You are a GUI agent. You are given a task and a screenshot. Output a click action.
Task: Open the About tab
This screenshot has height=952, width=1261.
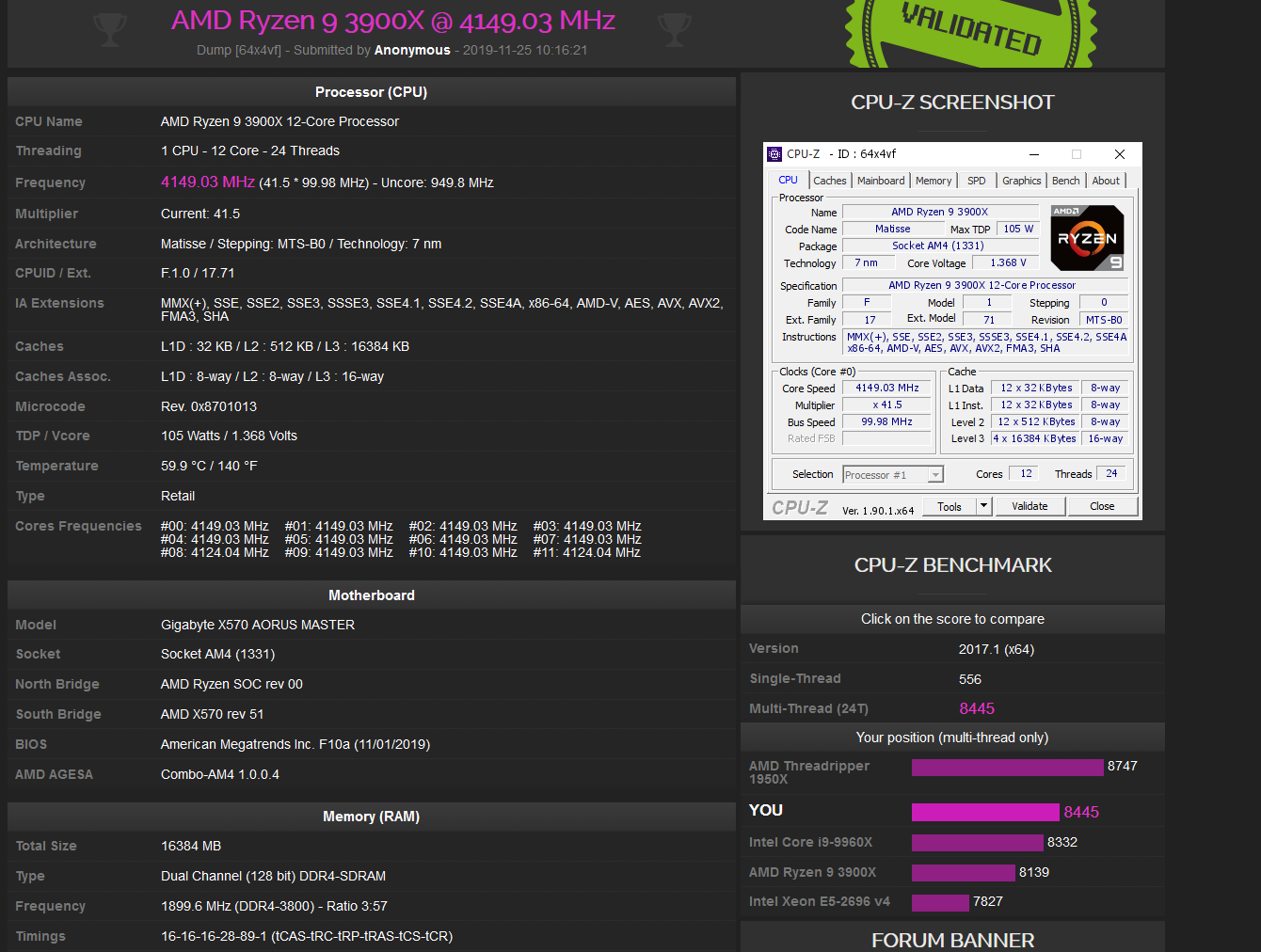[x=1106, y=181]
